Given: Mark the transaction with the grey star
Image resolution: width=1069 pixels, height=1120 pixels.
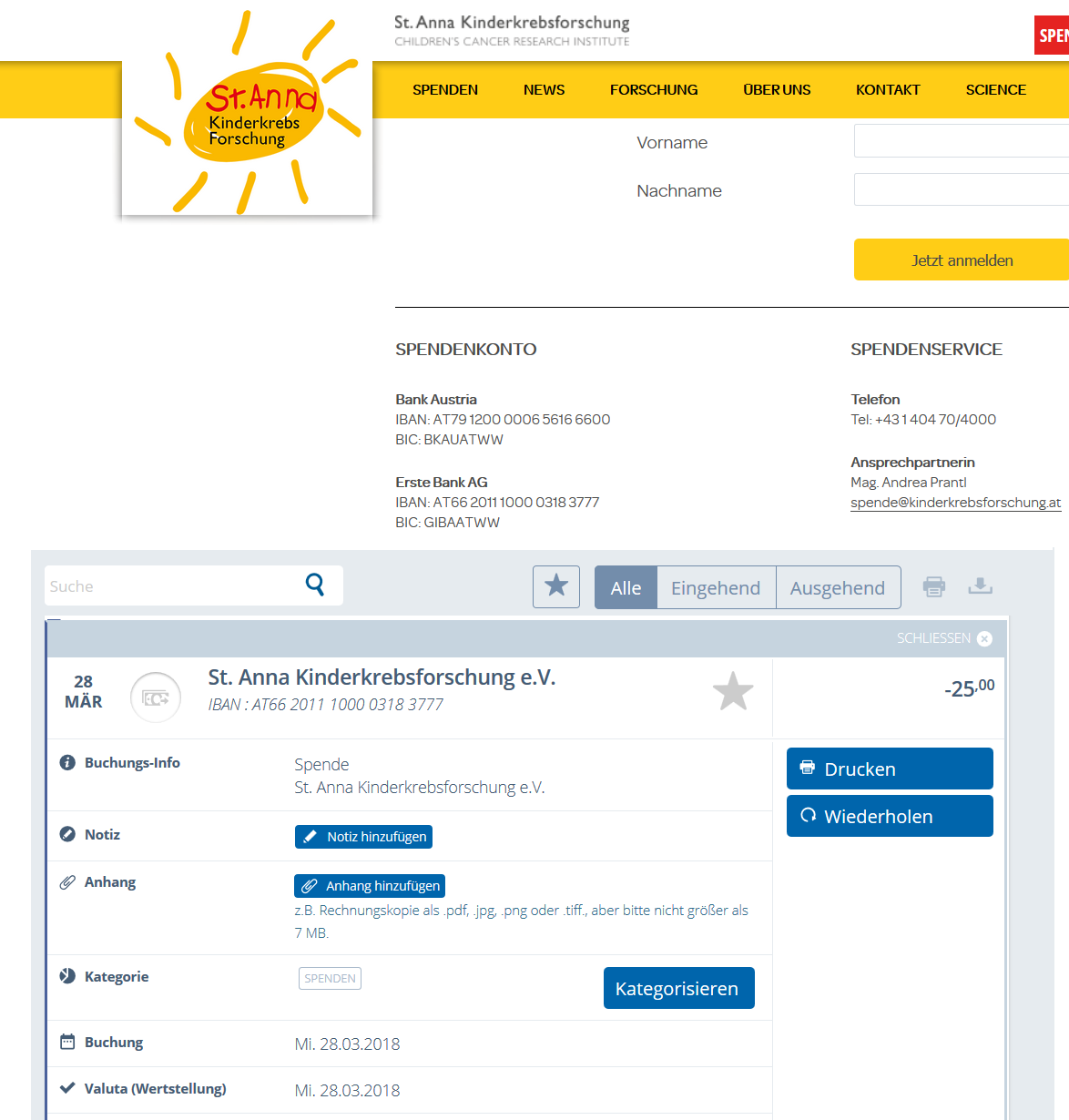Looking at the screenshot, I should pos(733,691).
